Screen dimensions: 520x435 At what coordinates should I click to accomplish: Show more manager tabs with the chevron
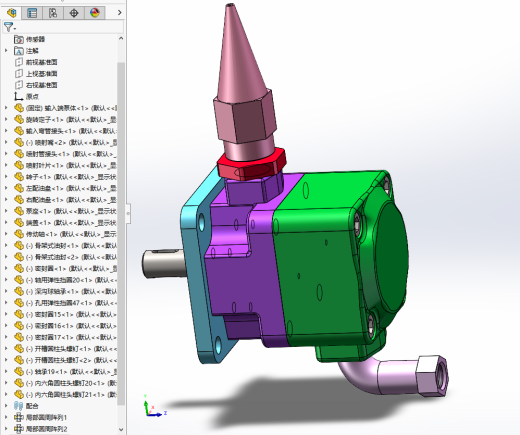point(119,13)
